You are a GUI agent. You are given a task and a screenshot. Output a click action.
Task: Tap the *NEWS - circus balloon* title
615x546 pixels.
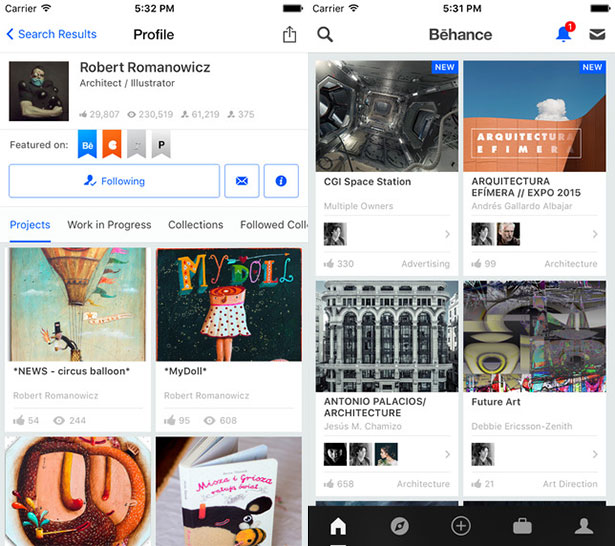[x=71, y=371]
